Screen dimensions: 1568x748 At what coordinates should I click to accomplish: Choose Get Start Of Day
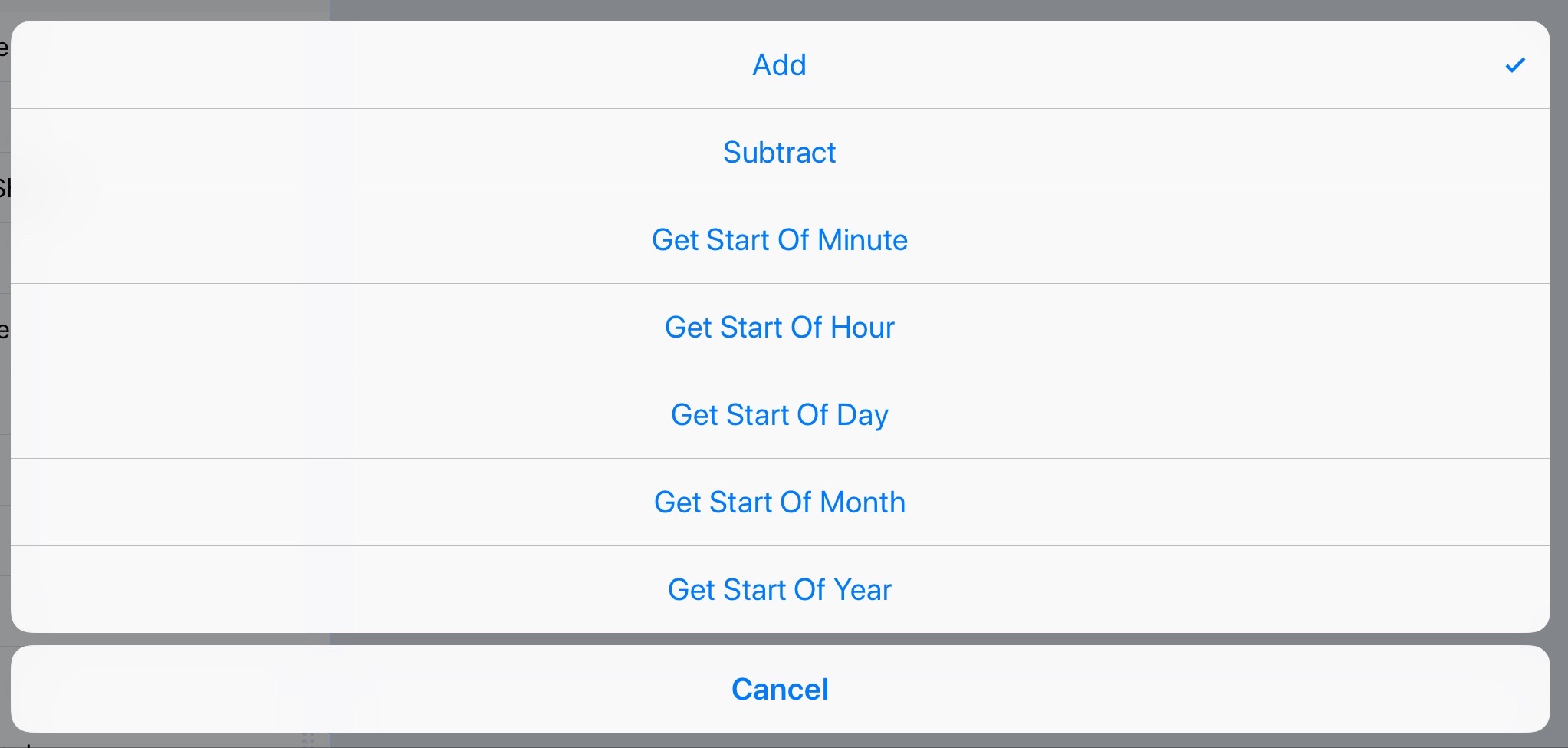point(781,415)
